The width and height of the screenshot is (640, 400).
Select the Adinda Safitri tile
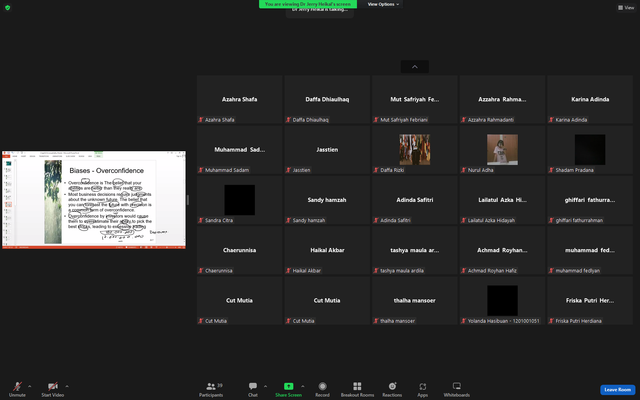415,200
